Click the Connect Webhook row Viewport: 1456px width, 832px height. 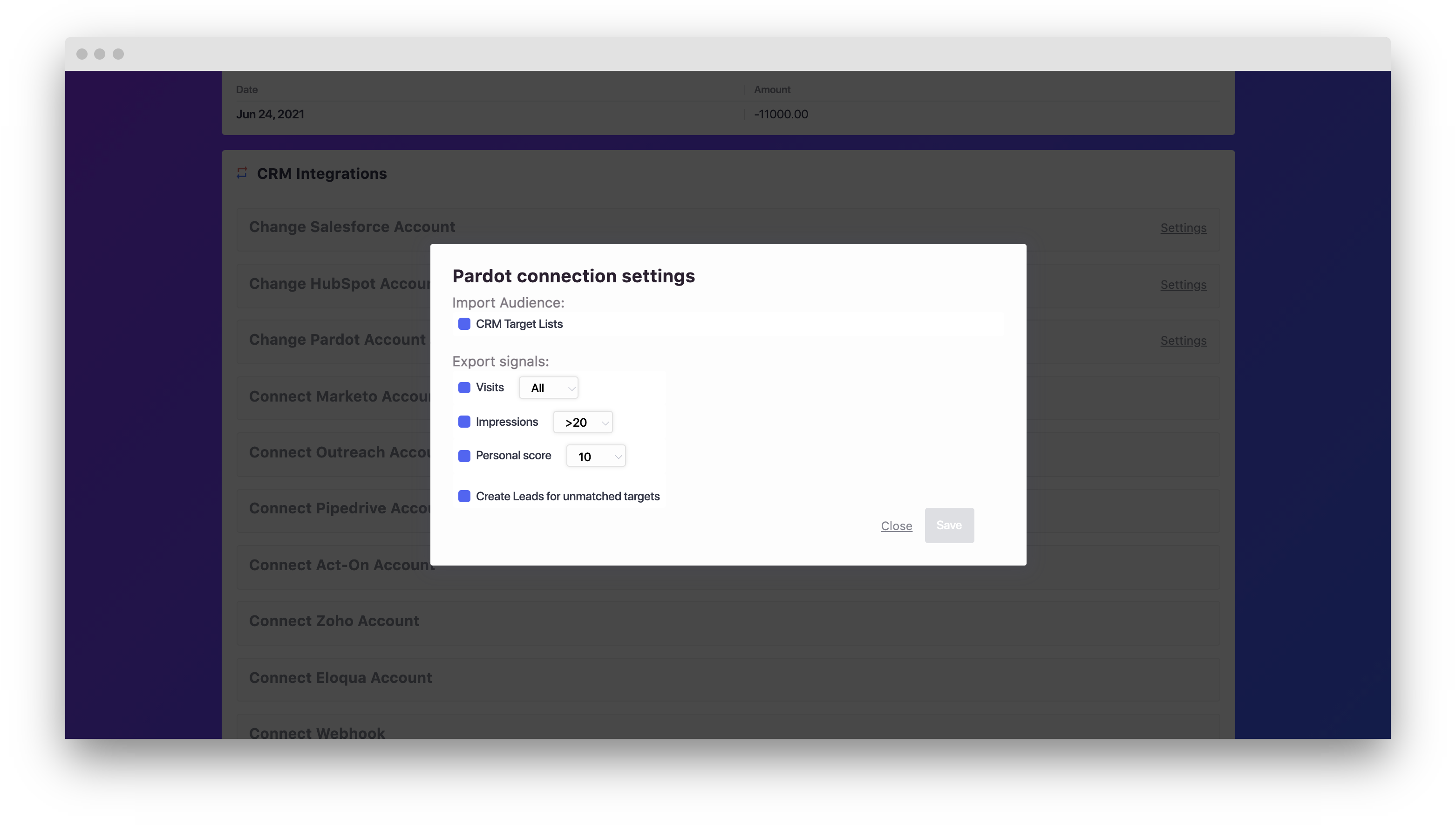coord(317,732)
